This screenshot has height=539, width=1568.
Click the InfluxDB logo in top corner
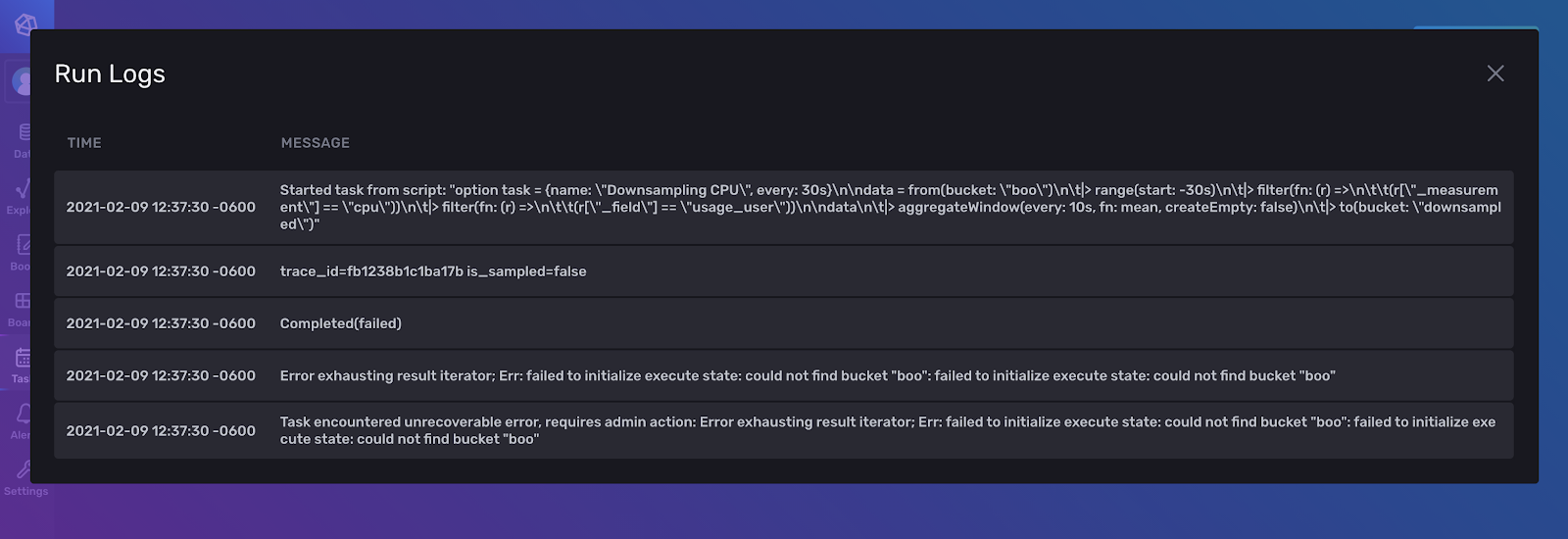25,24
